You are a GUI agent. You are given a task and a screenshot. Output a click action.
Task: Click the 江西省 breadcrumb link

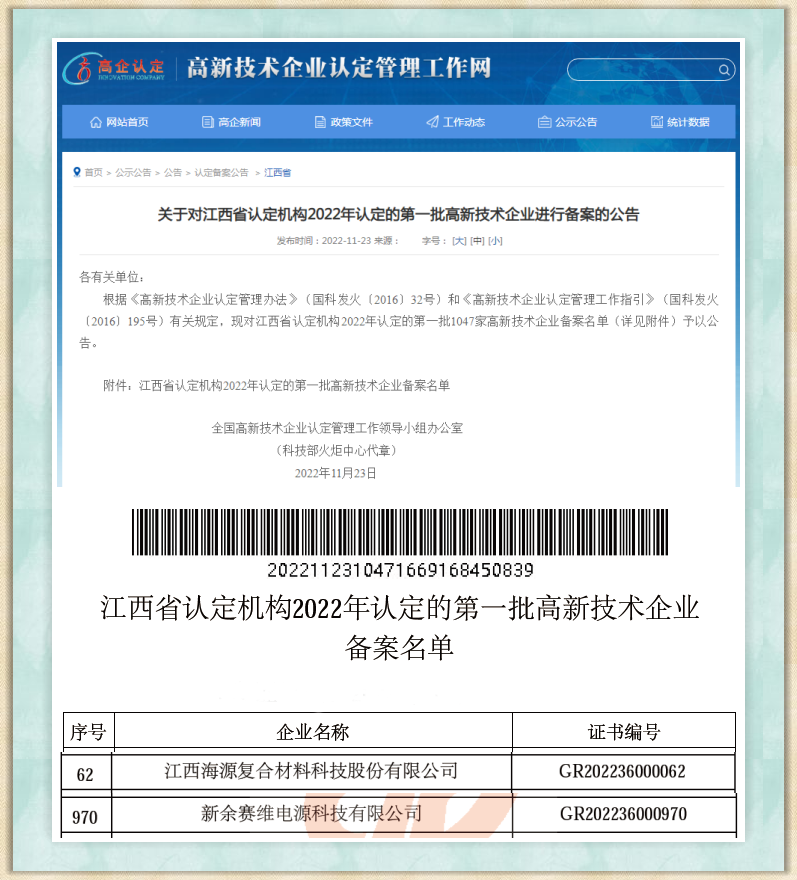pyautogui.click(x=277, y=173)
